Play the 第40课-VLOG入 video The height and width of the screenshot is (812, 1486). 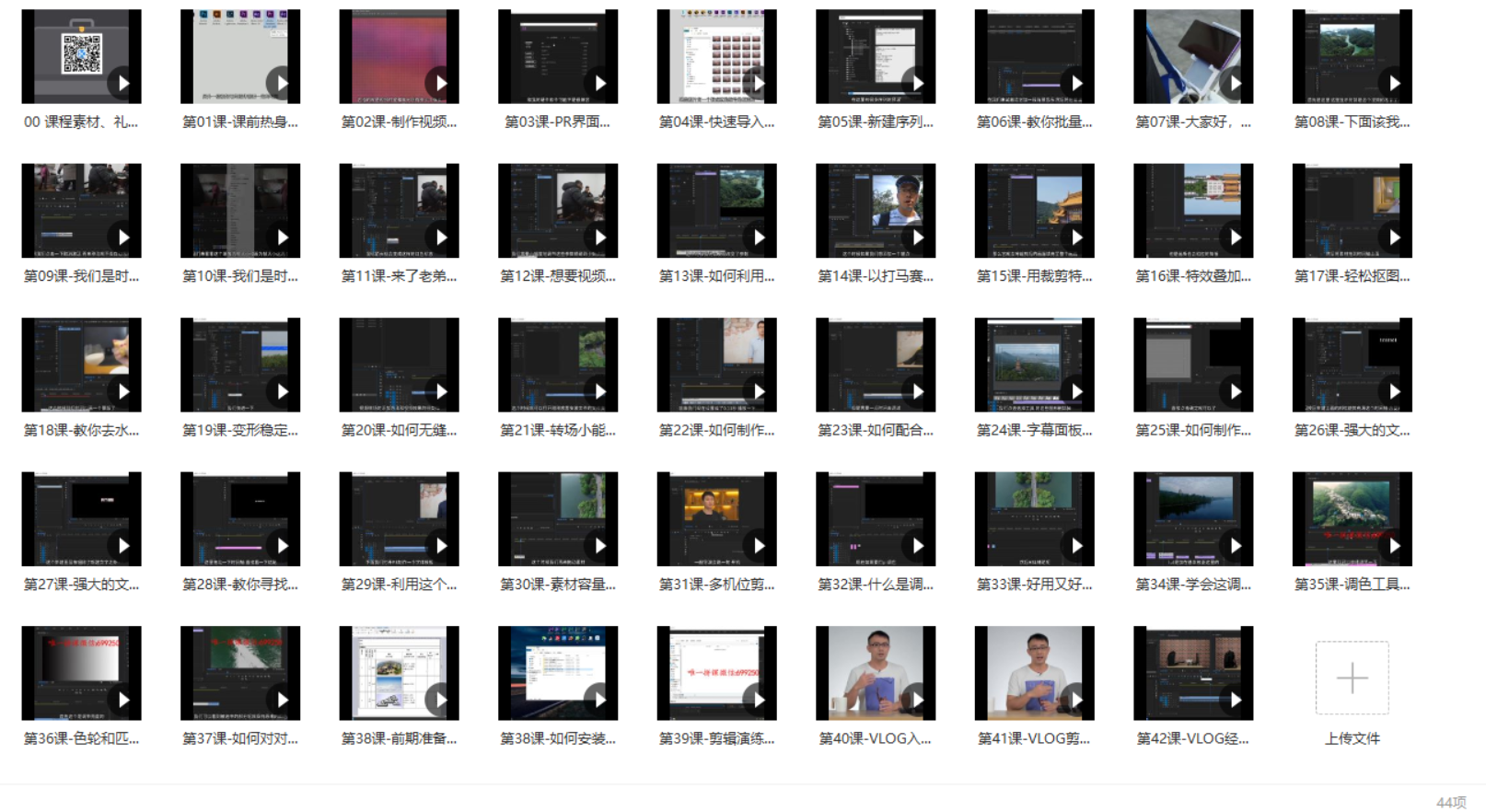917,700
